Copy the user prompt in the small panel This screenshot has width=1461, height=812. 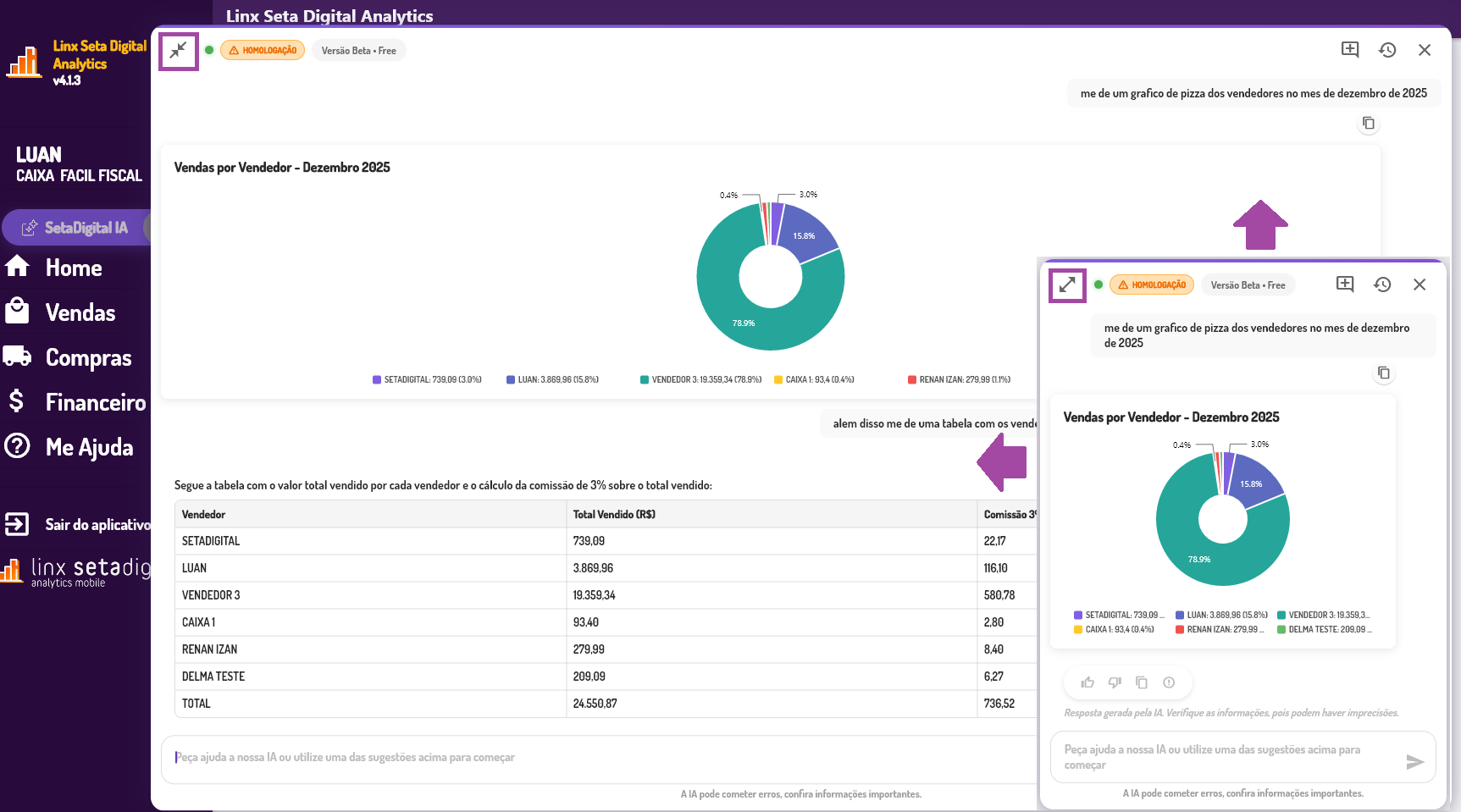[1383, 373]
